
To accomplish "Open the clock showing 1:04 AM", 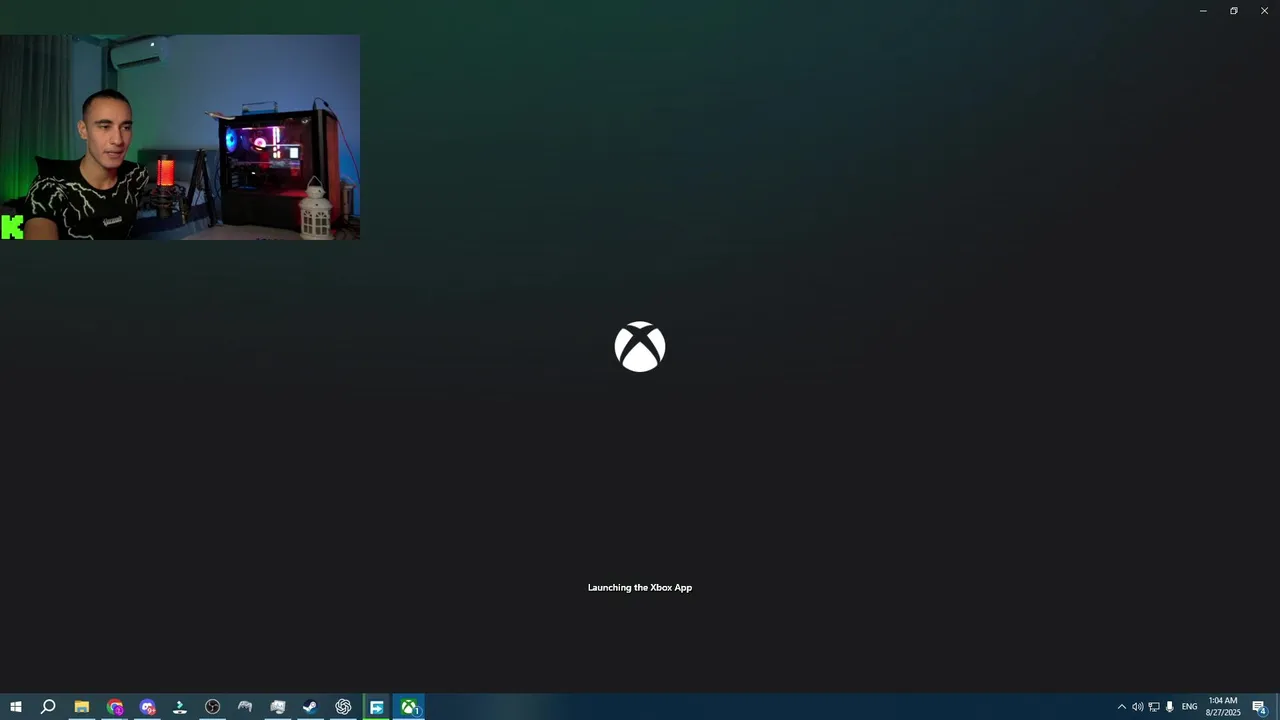I will click(x=1223, y=707).
